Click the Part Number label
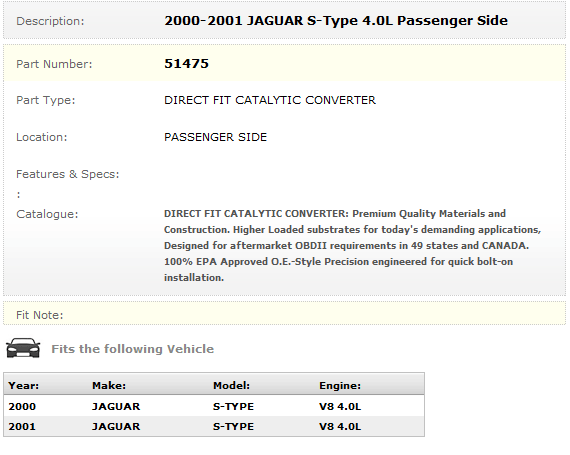 [x=54, y=64]
